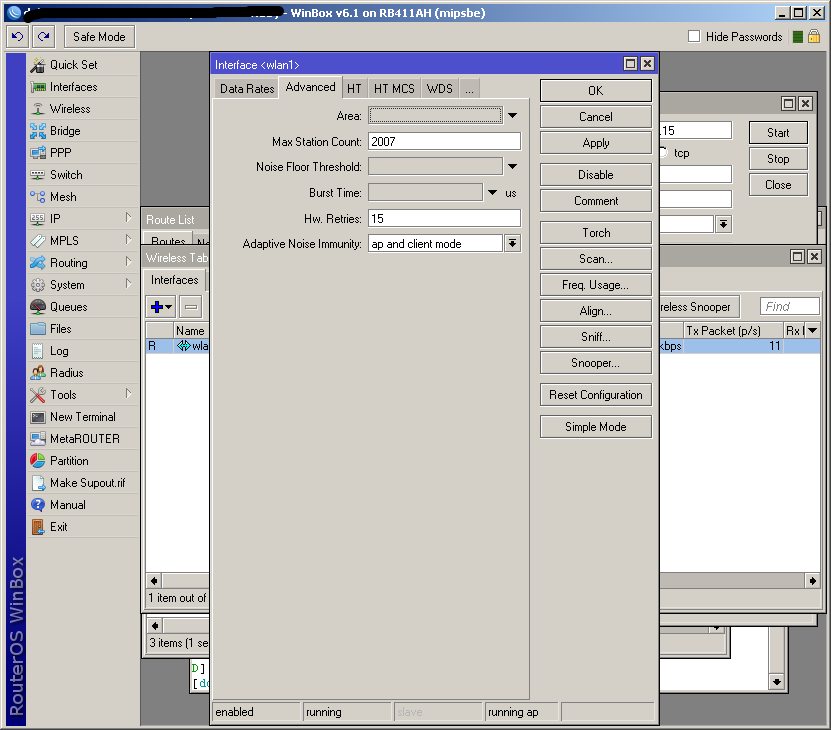Switch to the Advanced tab
The height and width of the screenshot is (730, 831).
click(x=311, y=87)
